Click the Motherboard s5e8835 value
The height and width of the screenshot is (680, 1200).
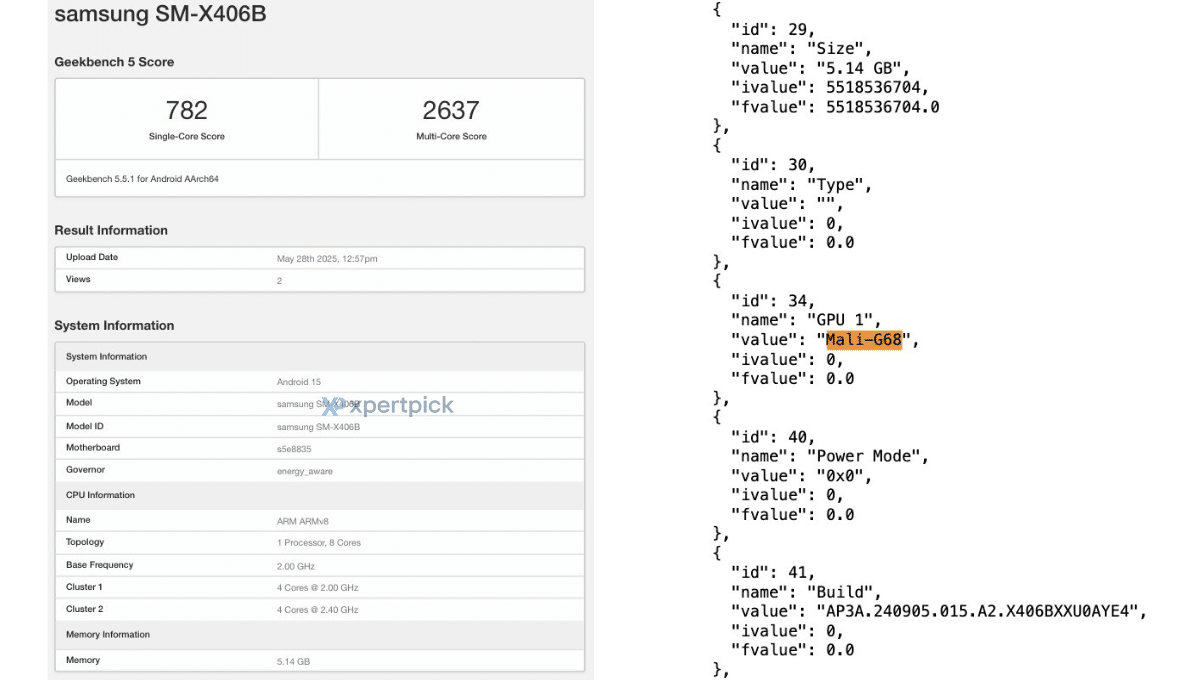tap(296, 448)
